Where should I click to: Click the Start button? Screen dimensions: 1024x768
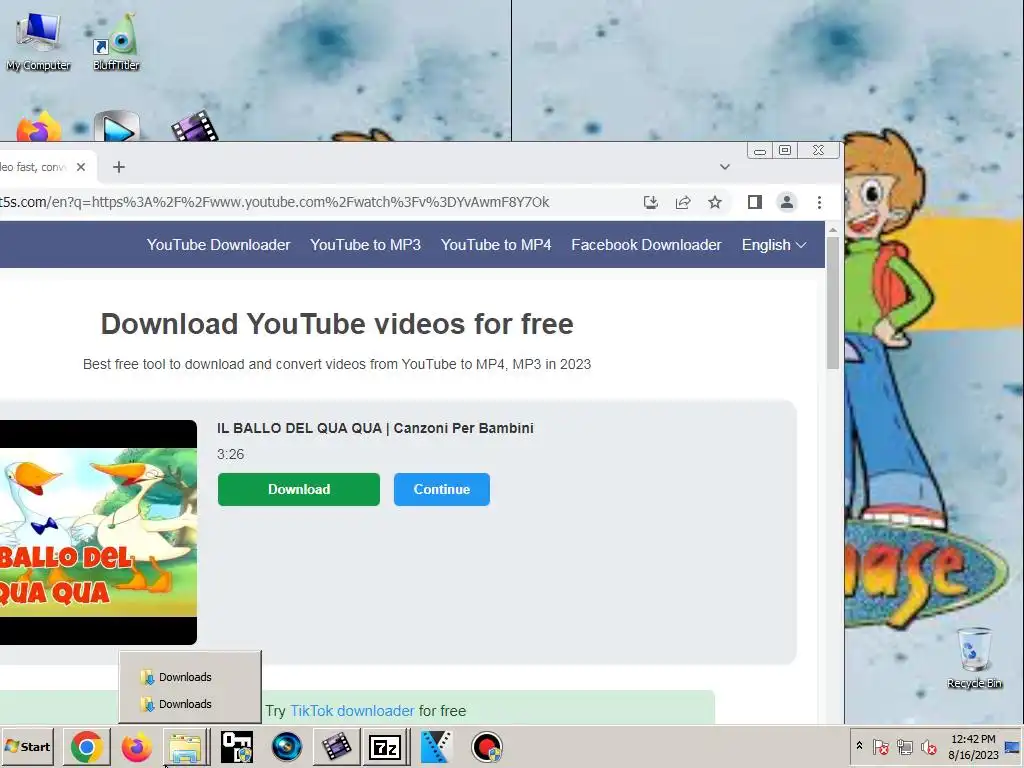[x=27, y=747]
